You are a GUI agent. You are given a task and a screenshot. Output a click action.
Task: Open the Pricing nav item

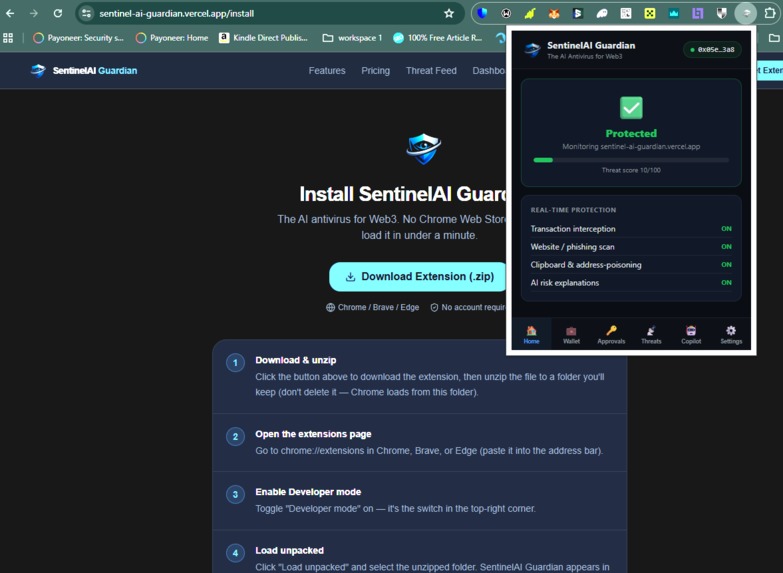[376, 70]
